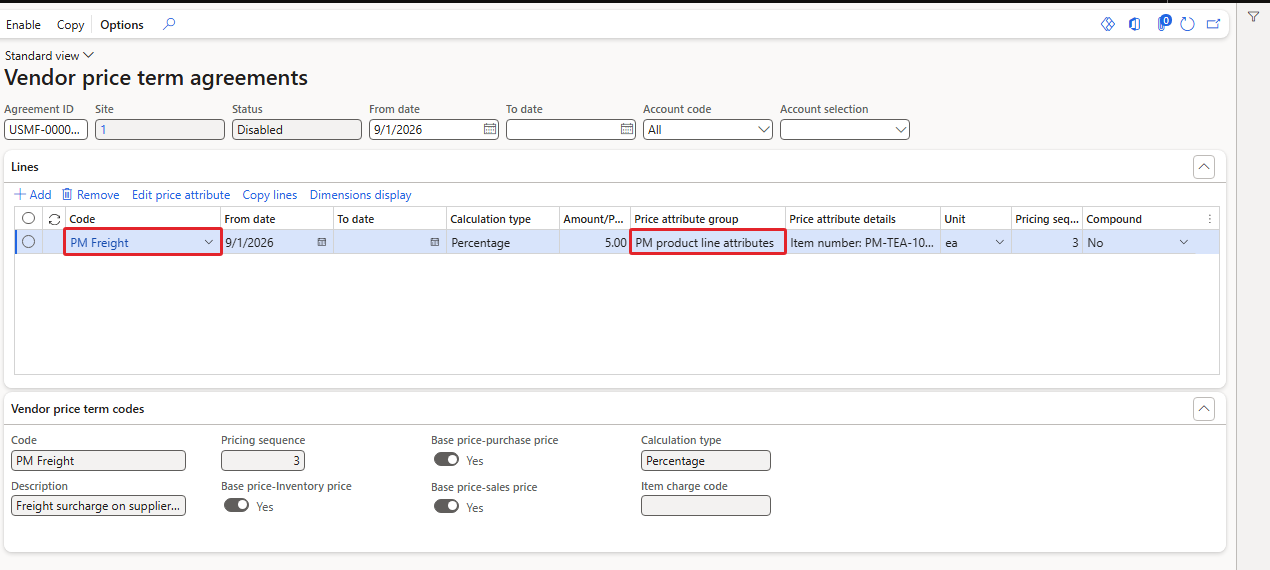The height and width of the screenshot is (570, 1270).
Task: Open the Options menu
Action: (122, 25)
